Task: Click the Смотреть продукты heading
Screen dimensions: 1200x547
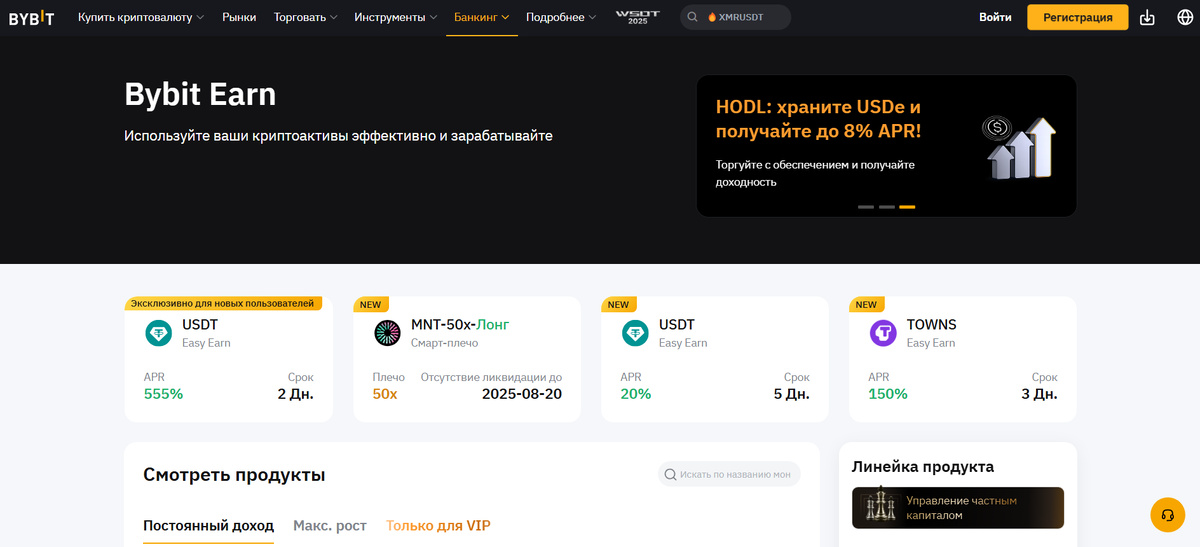Action: [234, 475]
